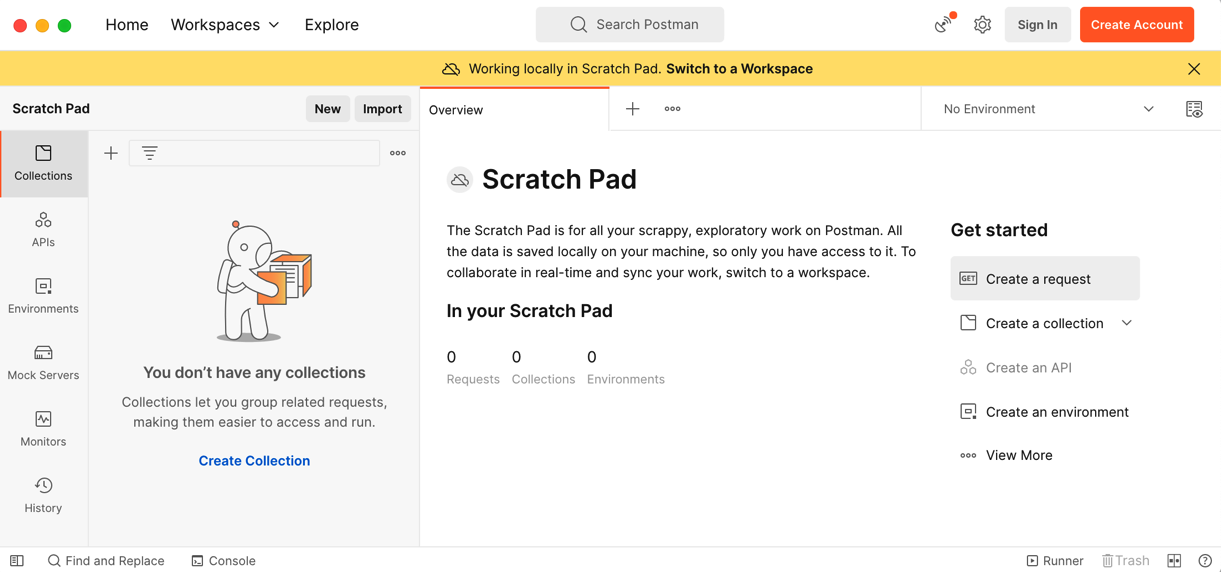
Task: Click Create an environment
Action: (x=1044, y=412)
